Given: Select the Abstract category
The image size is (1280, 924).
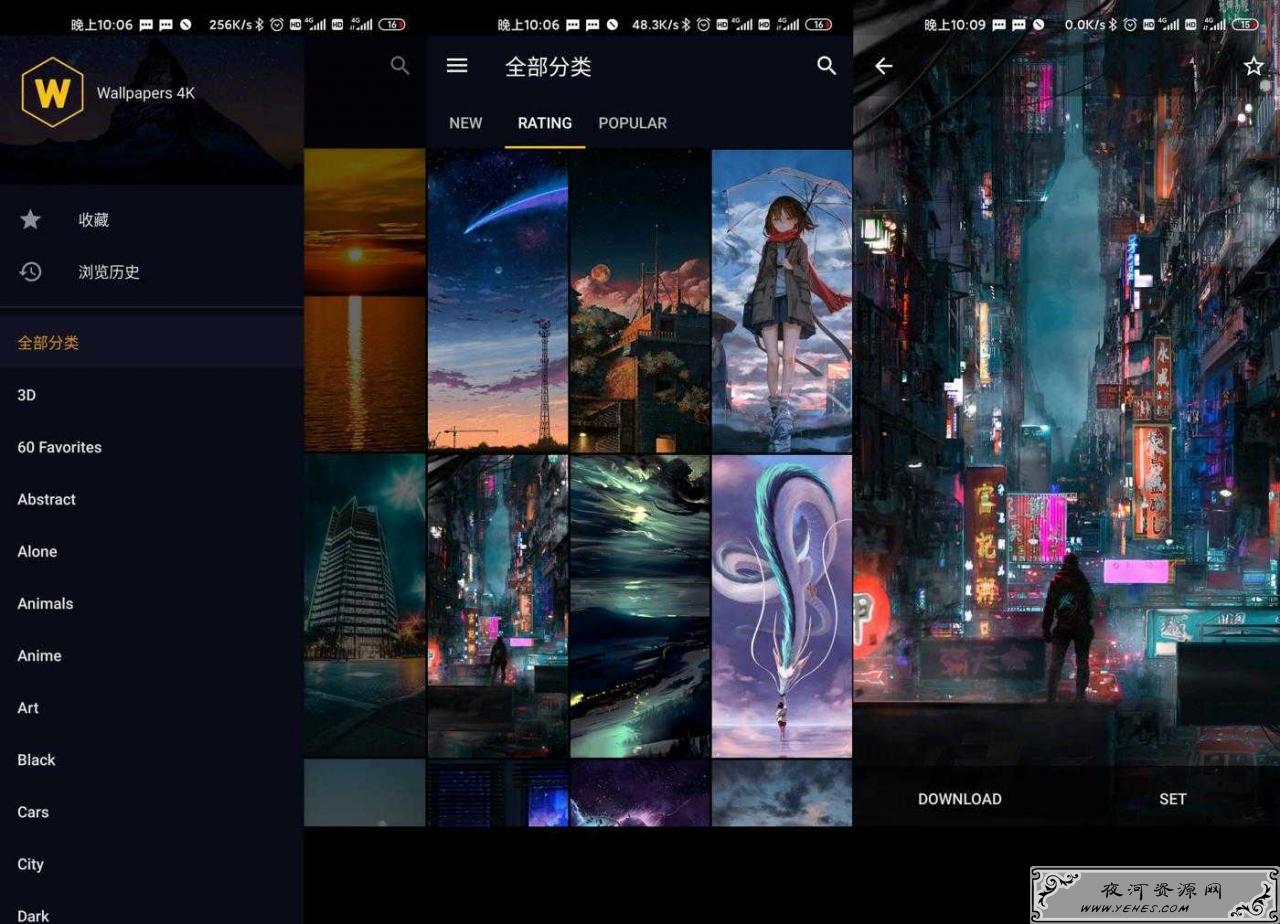Looking at the screenshot, I should [x=152, y=499].
